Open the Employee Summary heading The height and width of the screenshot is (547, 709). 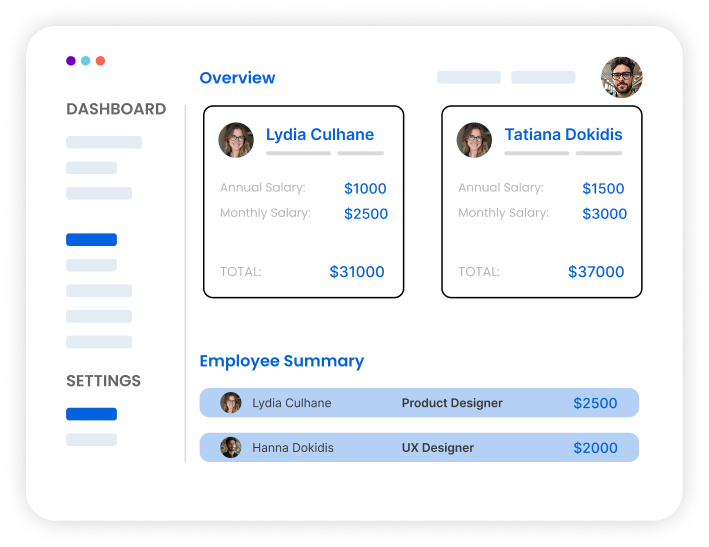coord(281,361)
